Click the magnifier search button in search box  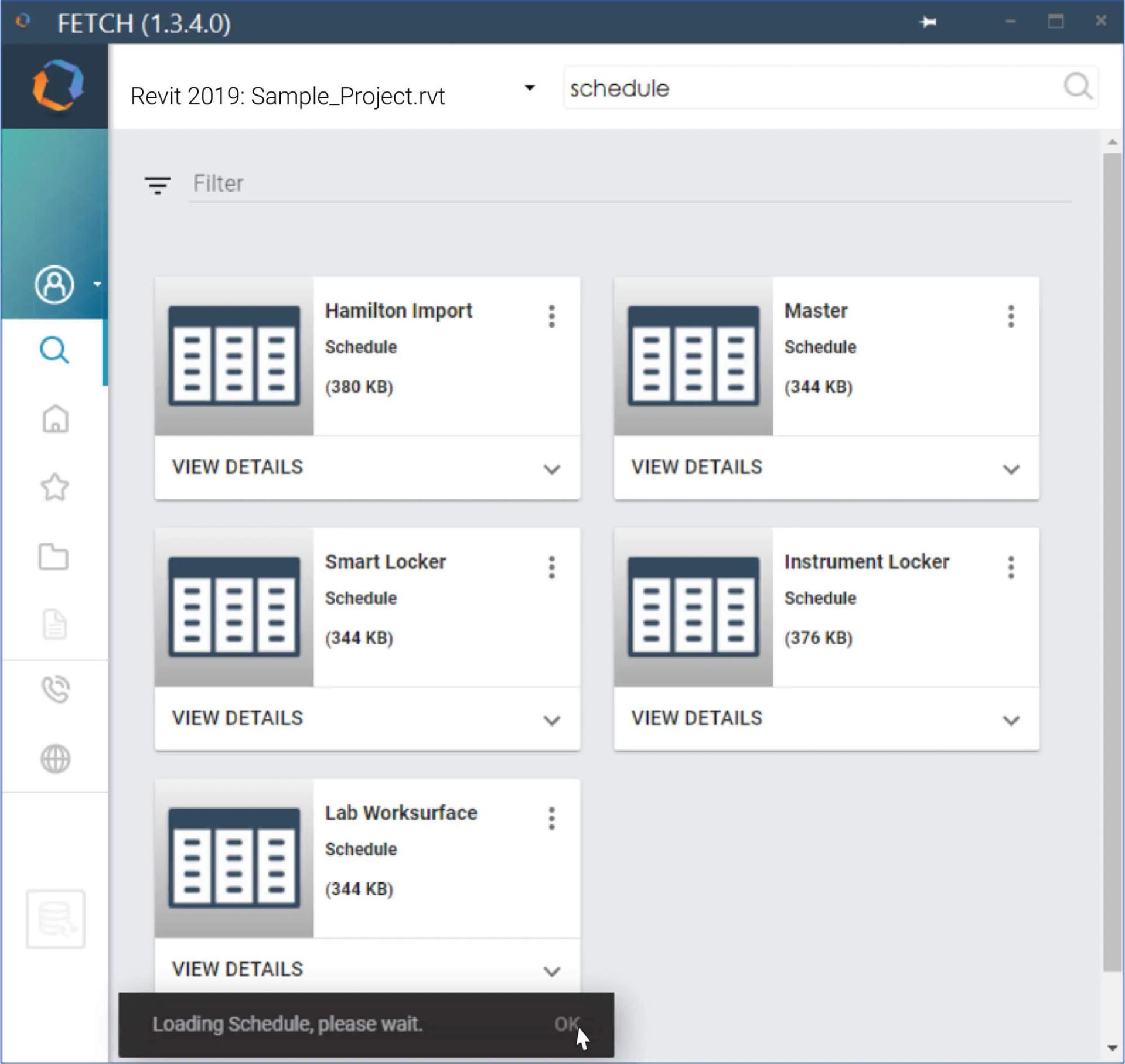tap(1078, 87)
